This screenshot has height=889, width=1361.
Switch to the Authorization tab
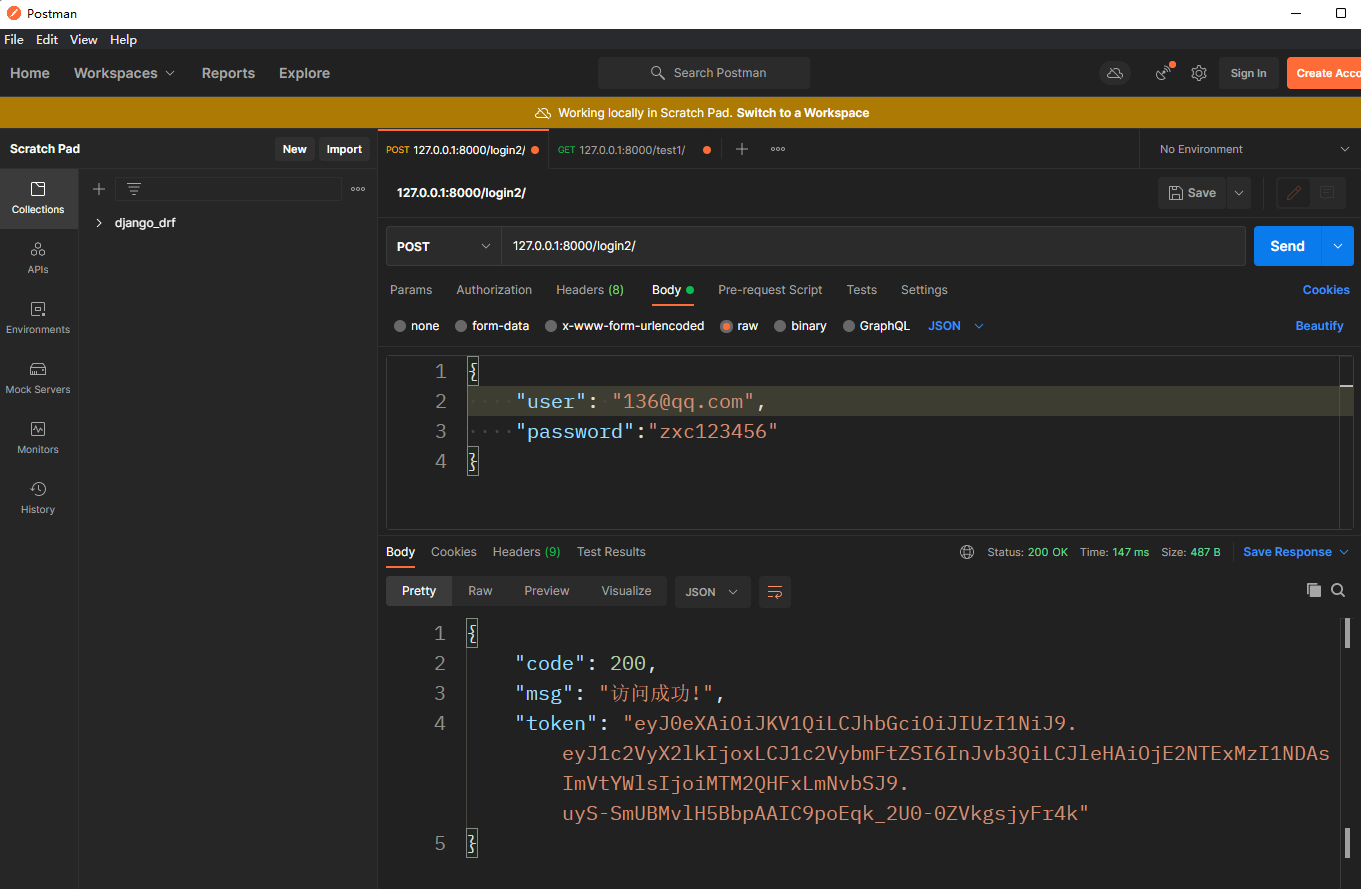coord(494,290)
